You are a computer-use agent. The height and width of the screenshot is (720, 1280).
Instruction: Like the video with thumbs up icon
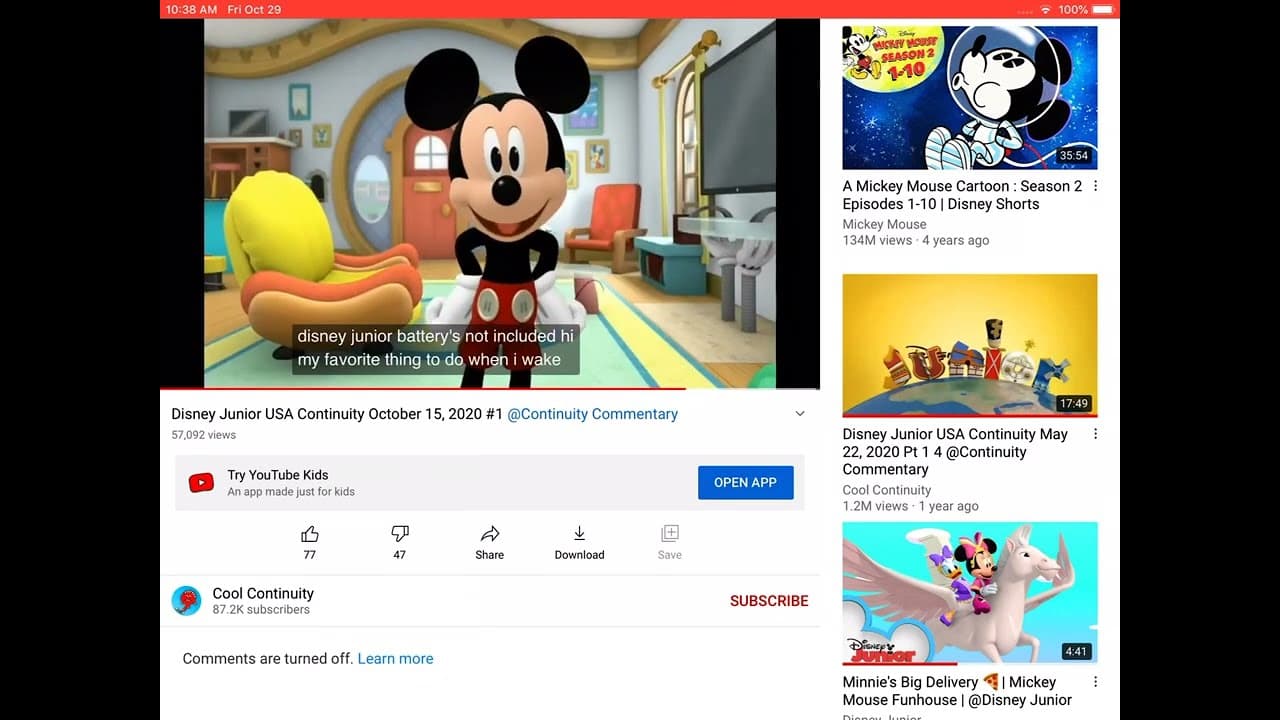310,534
